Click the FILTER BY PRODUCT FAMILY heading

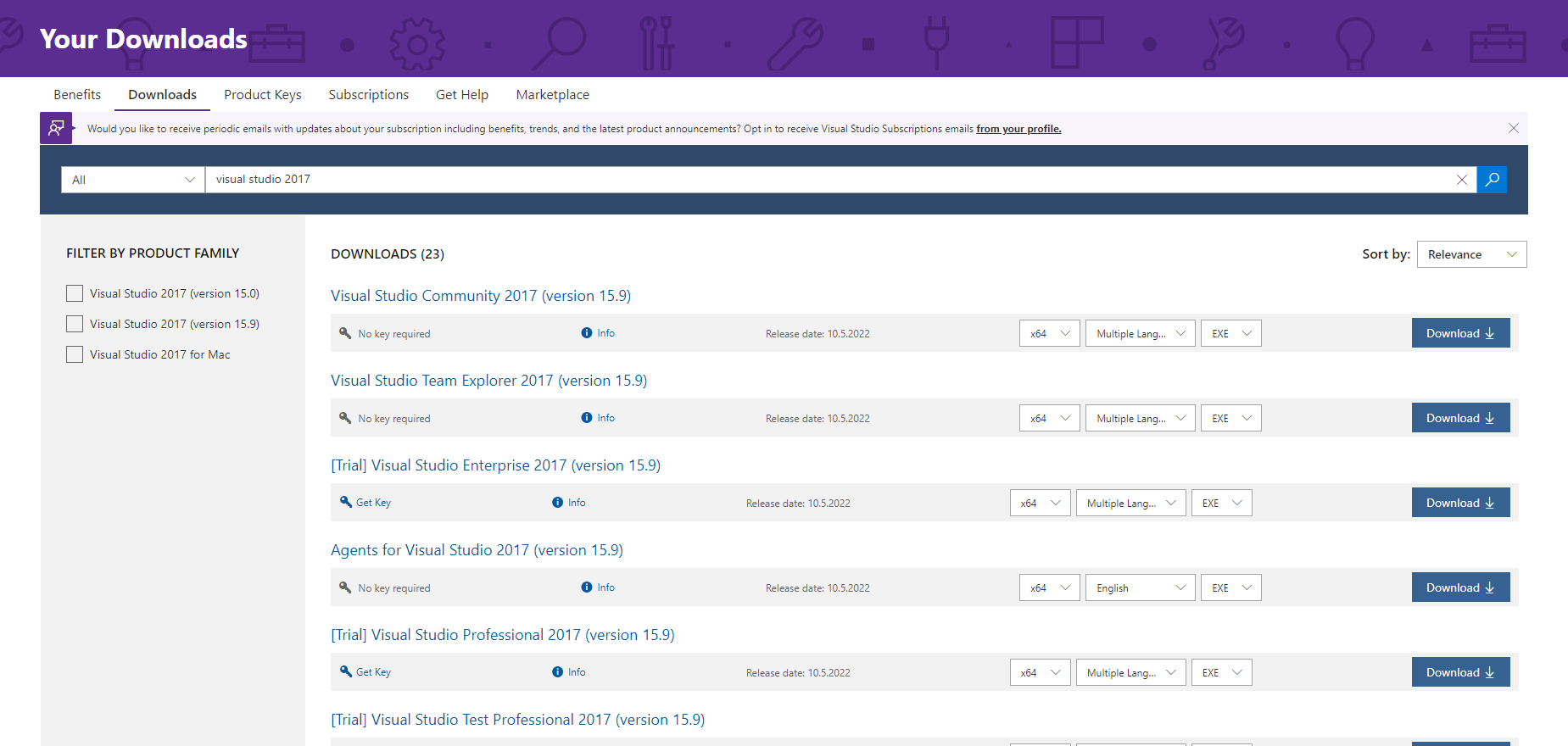point(153,253)
